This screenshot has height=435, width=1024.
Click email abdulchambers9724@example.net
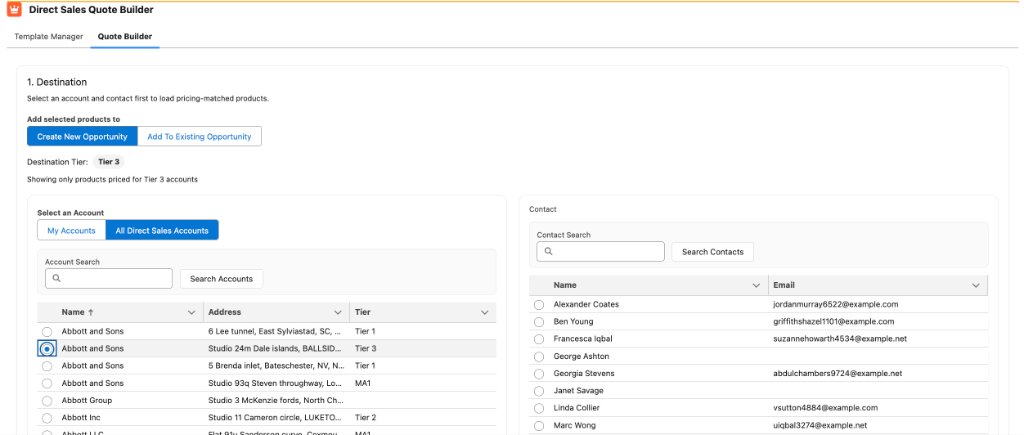coord(837,374)
